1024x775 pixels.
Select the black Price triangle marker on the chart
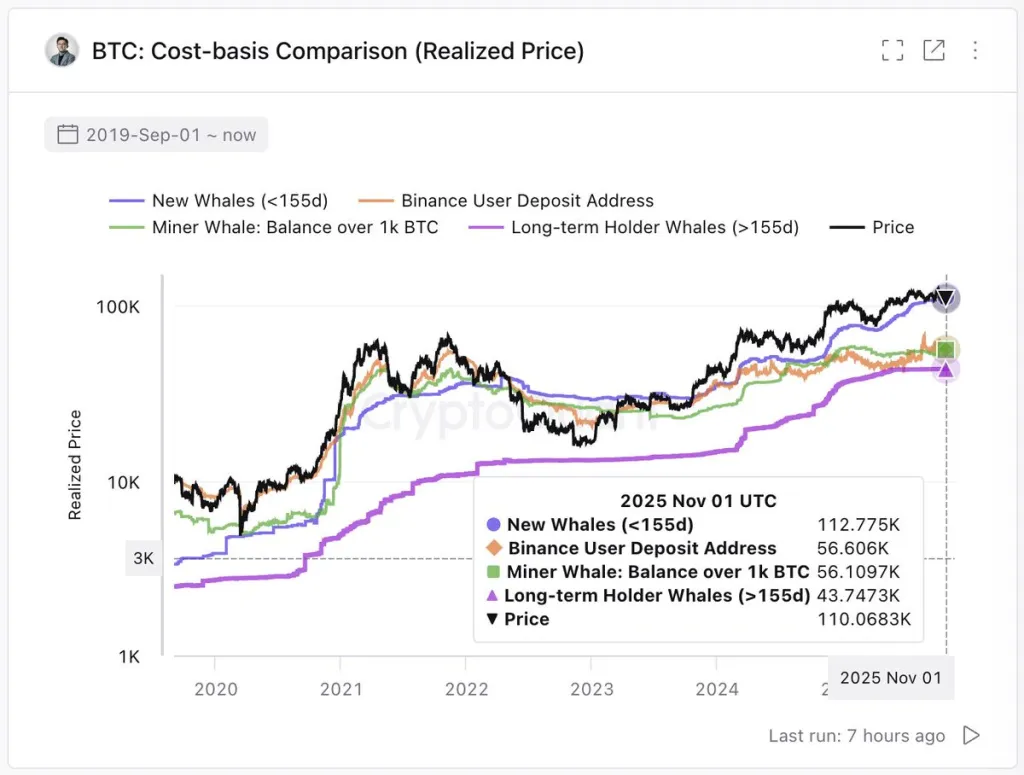click(945, 297)
